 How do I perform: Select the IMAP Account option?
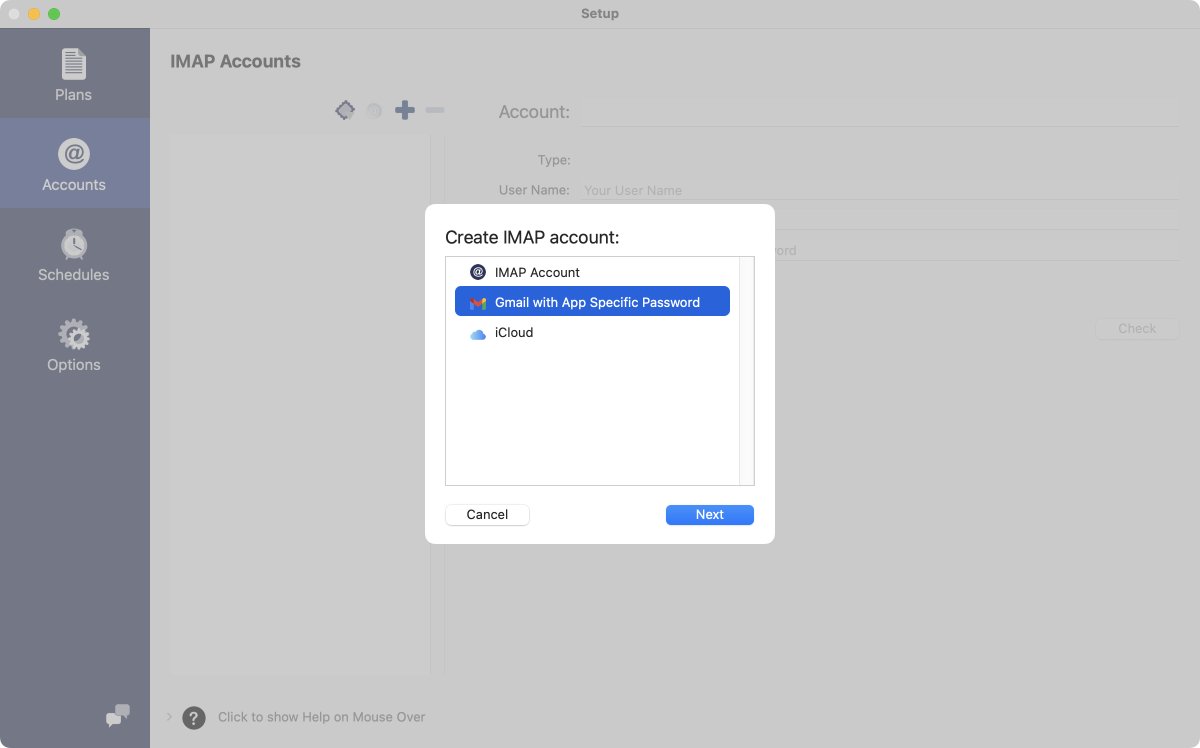point(592,272)
